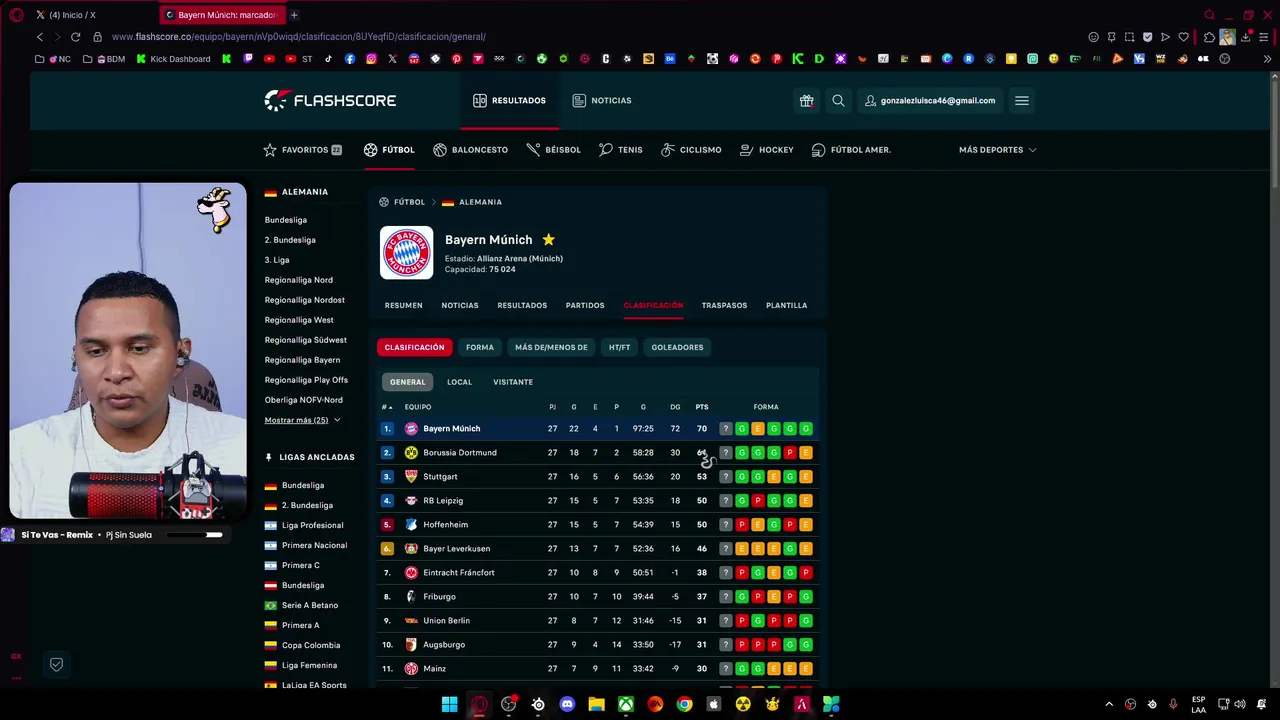
Task: Select the Forma standings filter
Action: coord(479,347)
